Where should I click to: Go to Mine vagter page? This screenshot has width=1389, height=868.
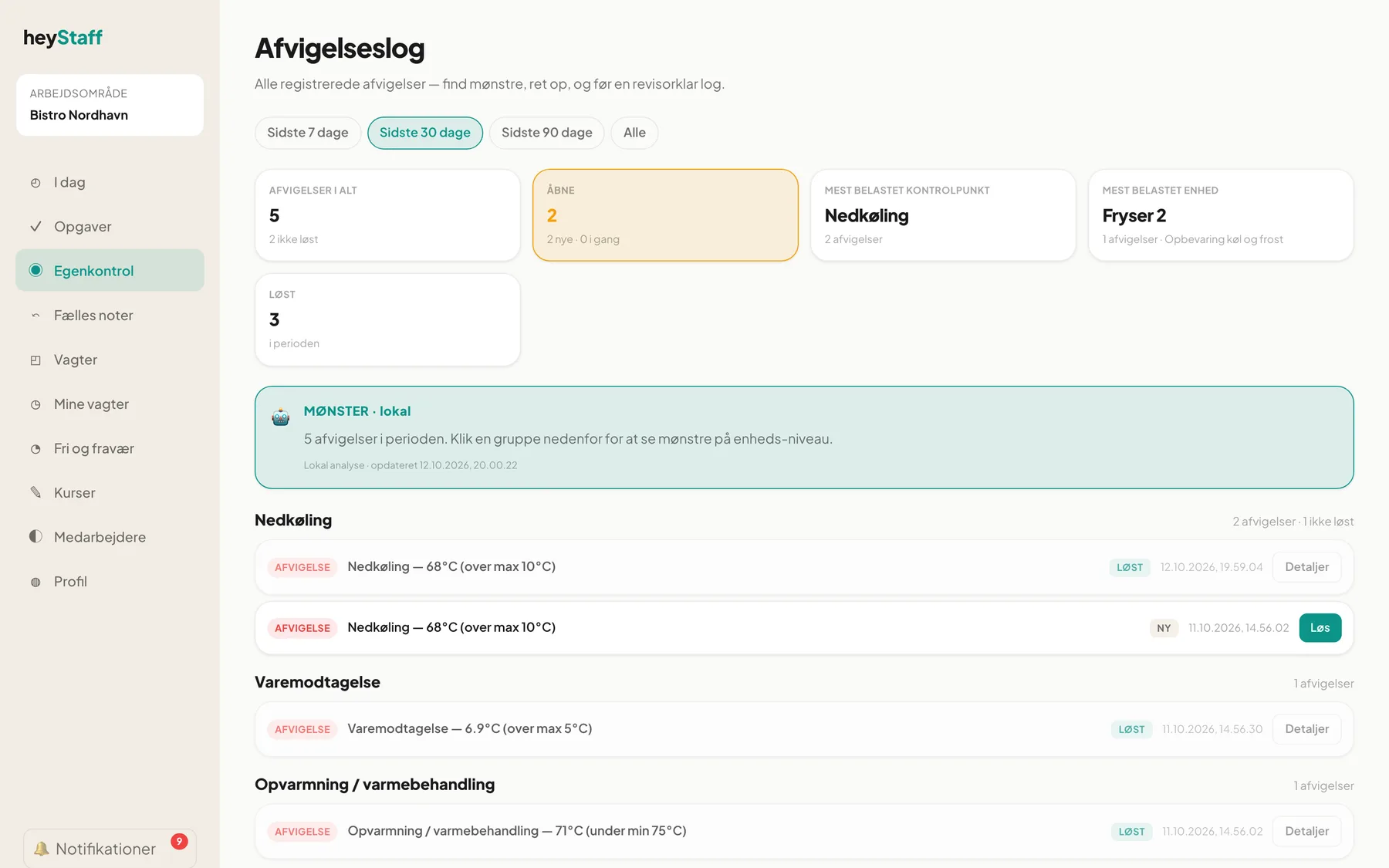(110, 404)
